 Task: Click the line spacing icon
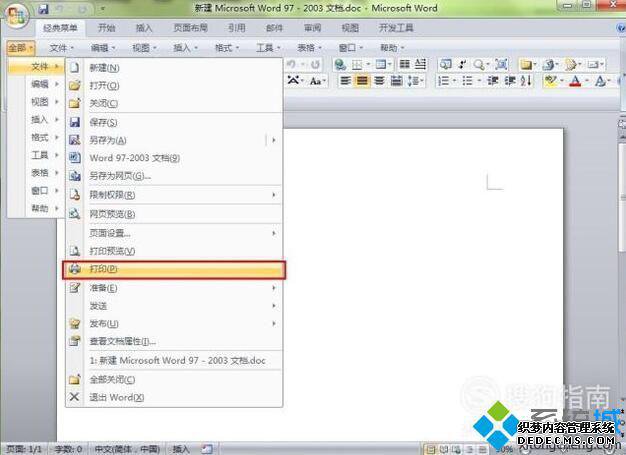point(413,81)
